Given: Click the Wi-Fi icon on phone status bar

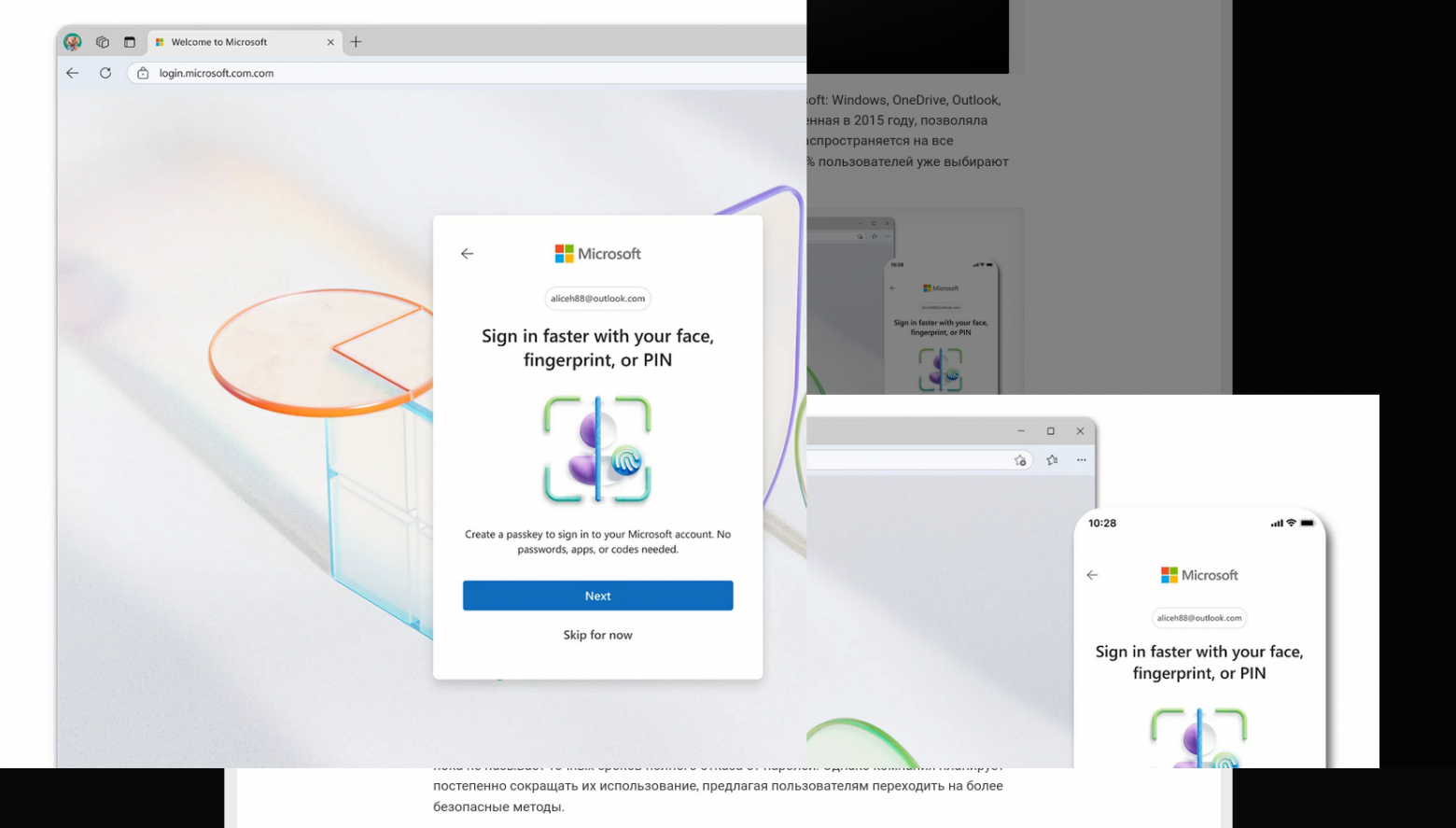Looking at the screenshot, I should point(1291,523).
